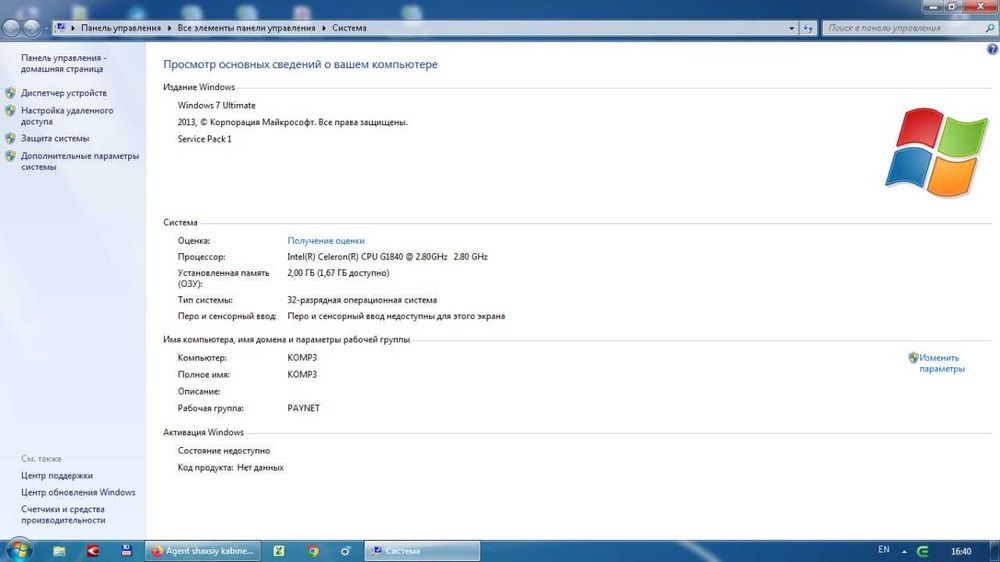This screenshot has height=562, width=1000.
Task: Launch Google Chrome from the taskbar
Action: point(312,551)
